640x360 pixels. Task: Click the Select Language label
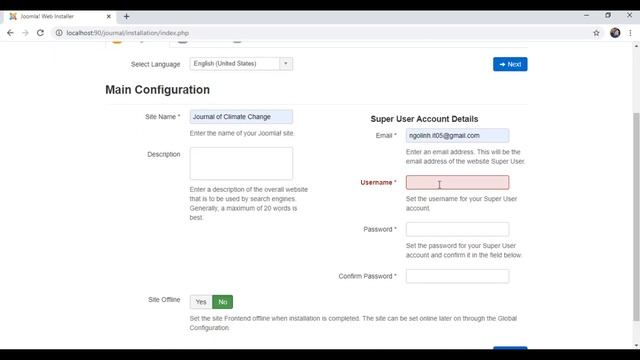coord(156,64)
